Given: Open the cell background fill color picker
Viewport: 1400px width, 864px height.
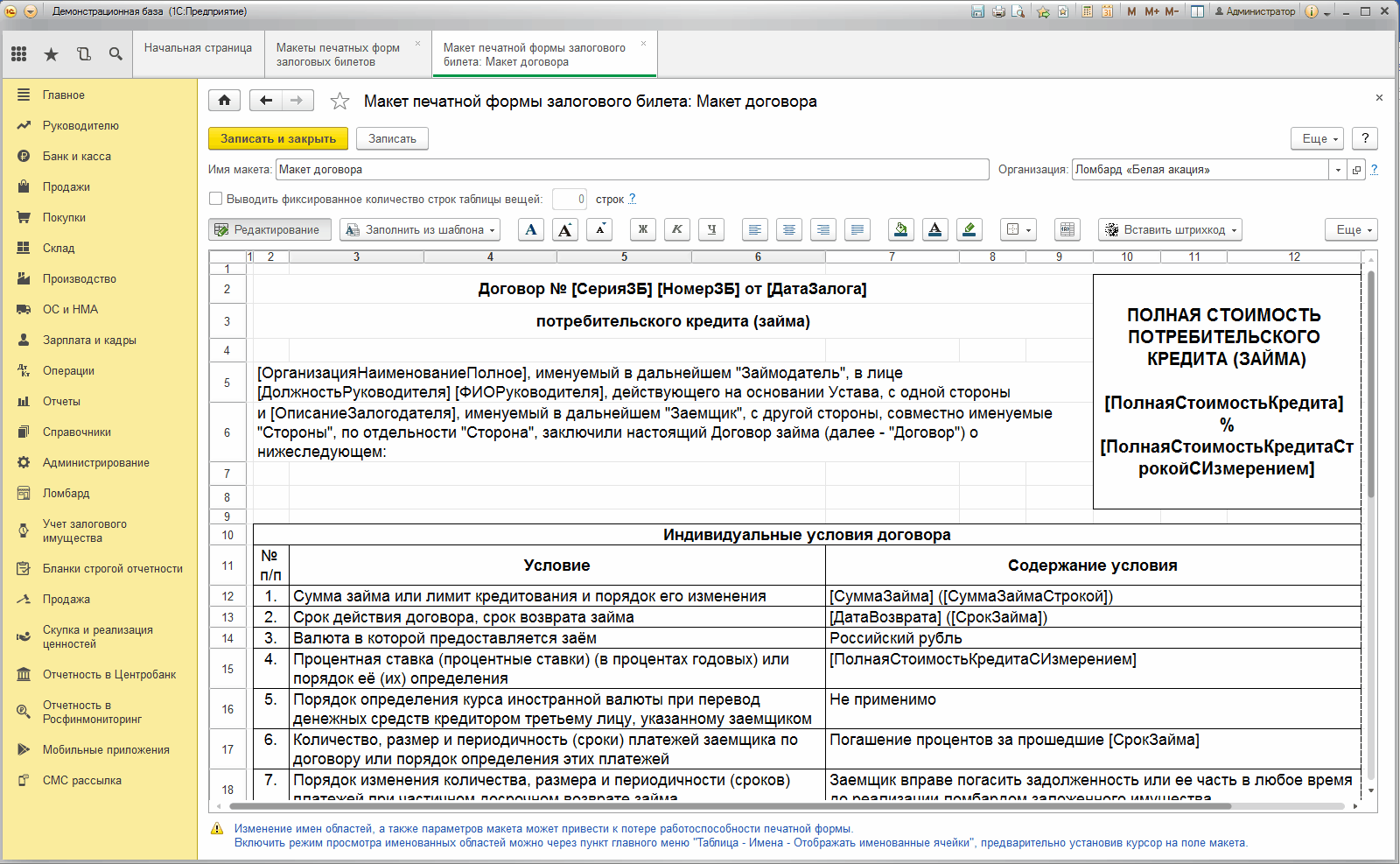Looking at the screenshot, I should 900,229.
